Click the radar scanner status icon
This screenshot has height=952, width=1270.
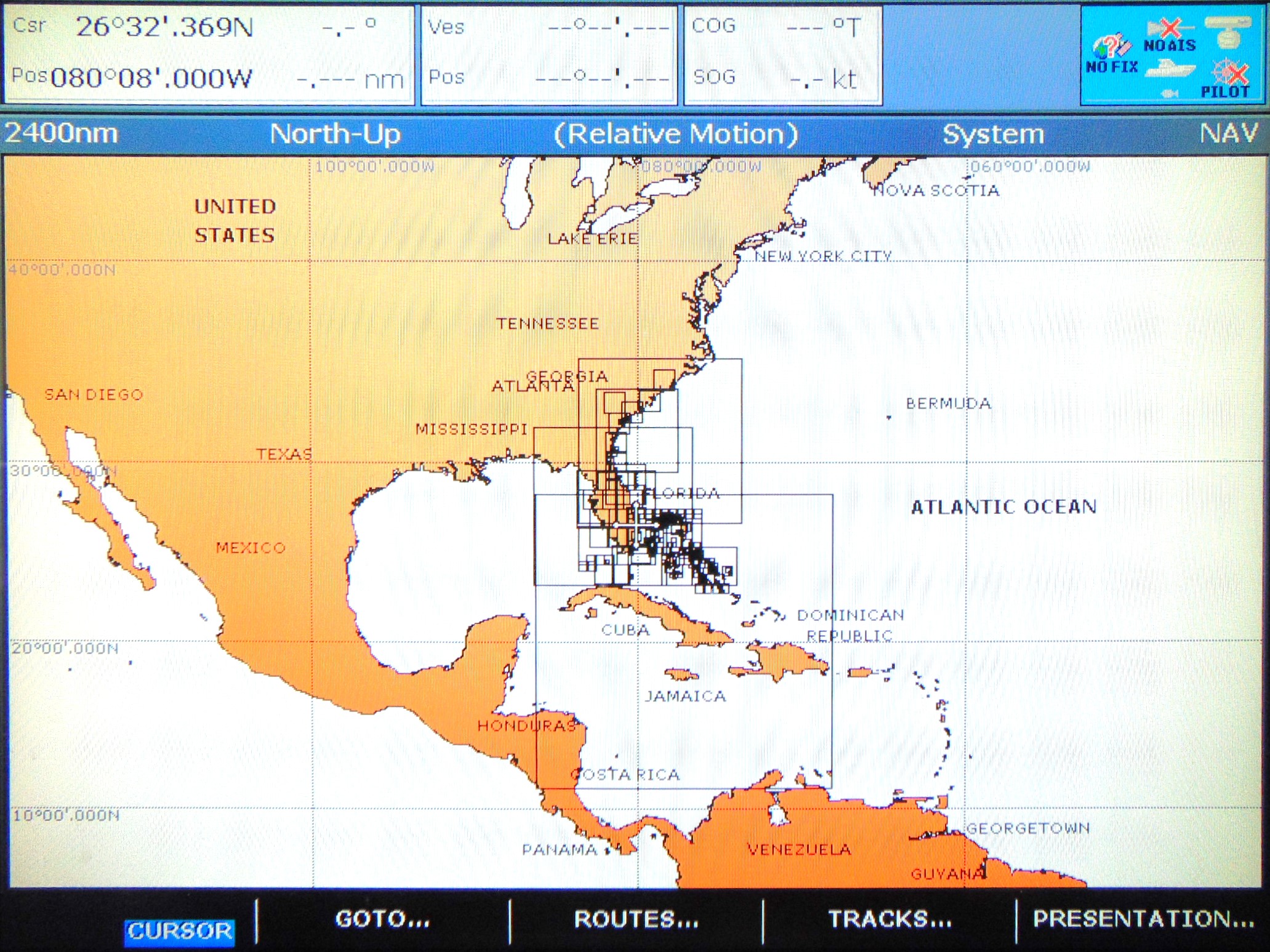tap(1228, 32)
